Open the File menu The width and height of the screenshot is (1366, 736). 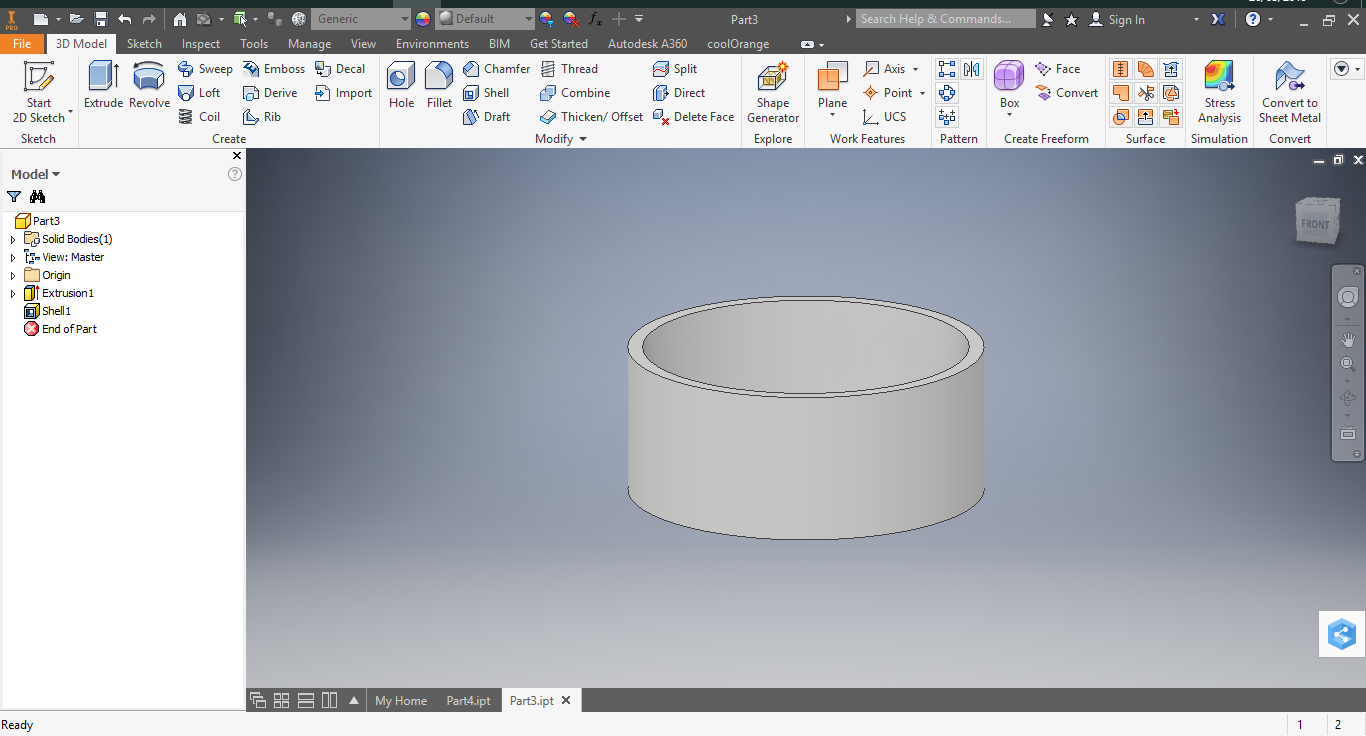(x=22, y=44)
